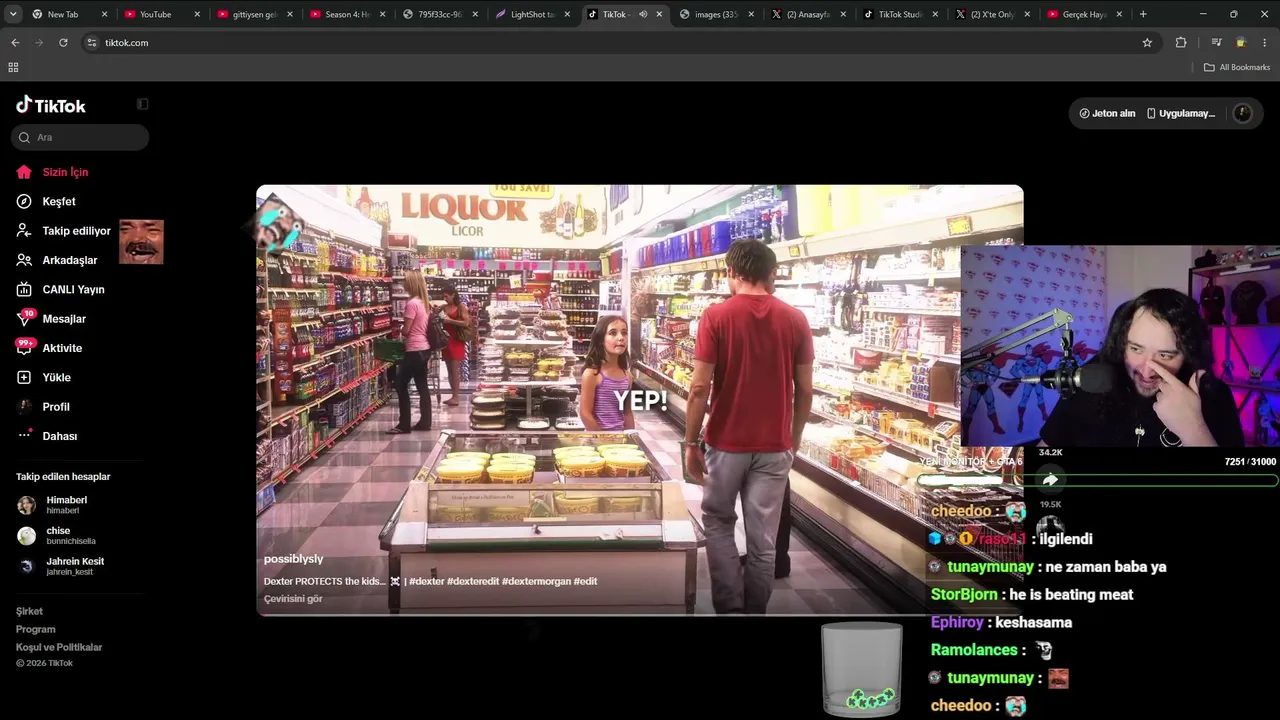Pause the playing TikTok video
Viewport: 1280px width, 720px height.
(x=640, y=400)
